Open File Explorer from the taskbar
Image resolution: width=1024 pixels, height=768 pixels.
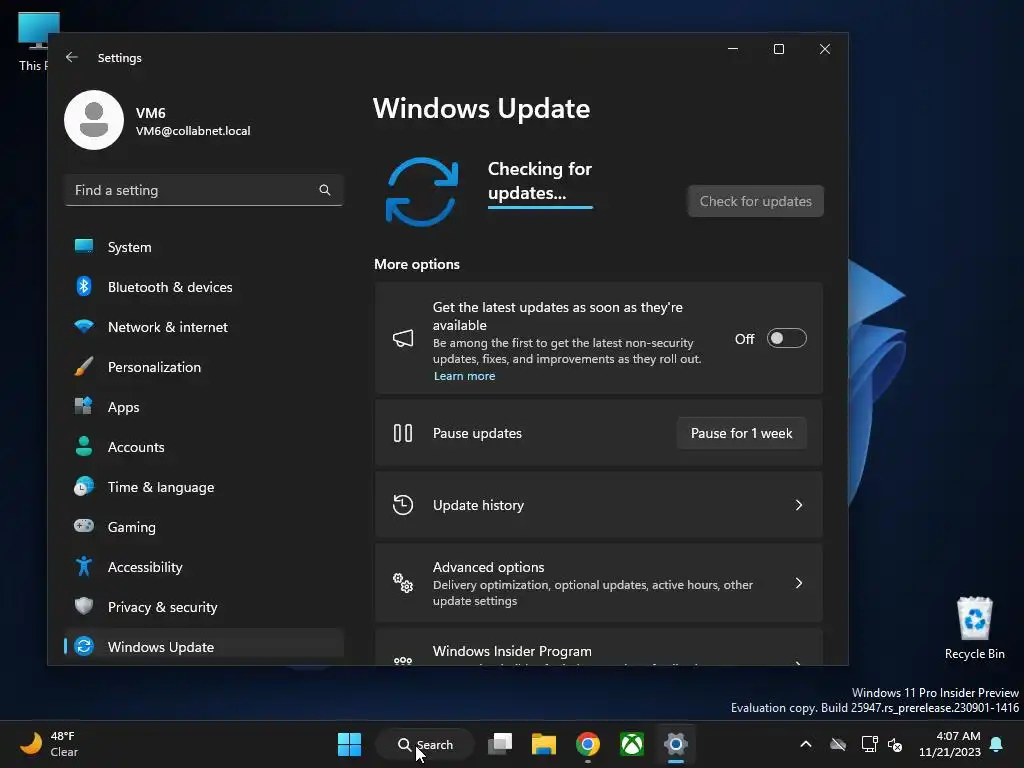click(x=543, y=744)
